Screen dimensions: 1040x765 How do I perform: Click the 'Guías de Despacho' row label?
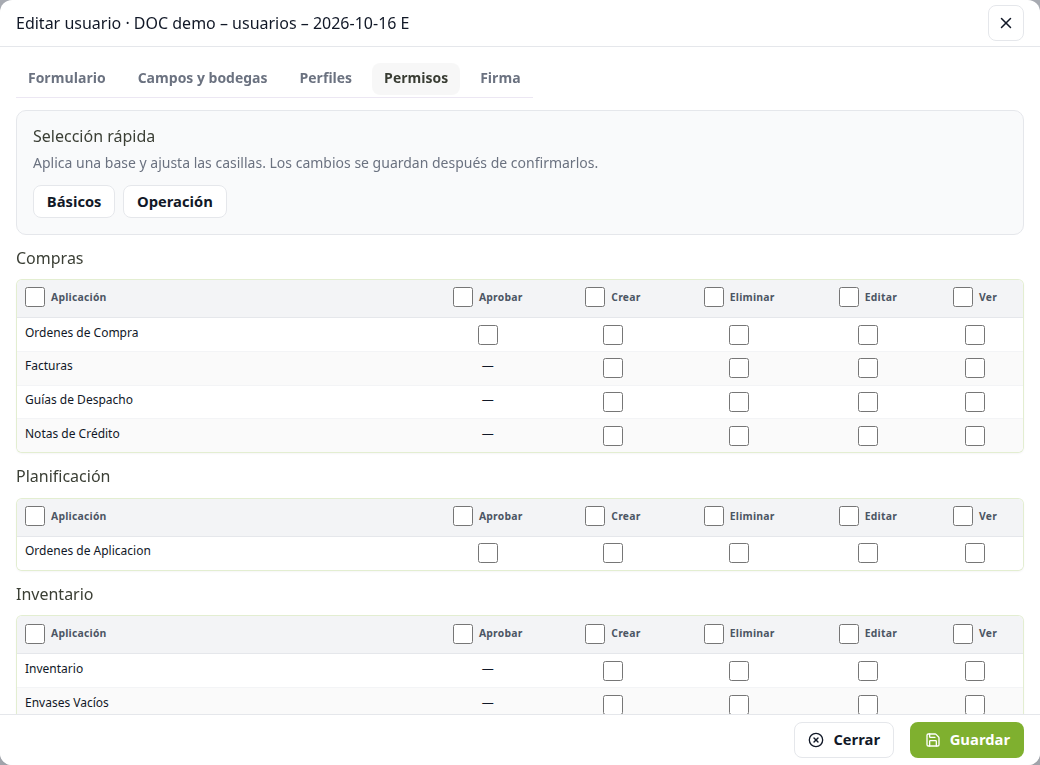tap(79, 400)
